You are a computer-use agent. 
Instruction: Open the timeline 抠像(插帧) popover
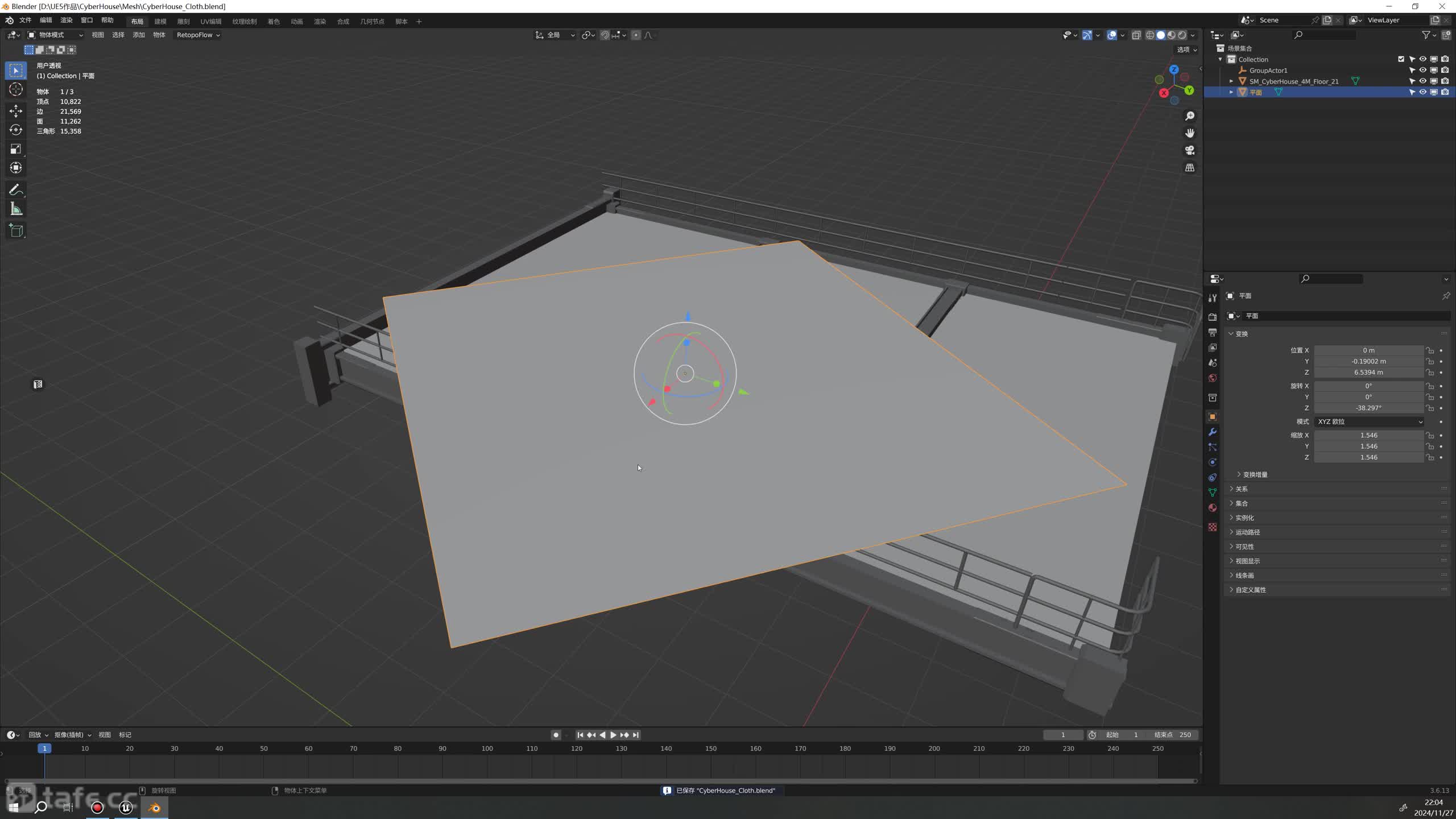click(72, 735)
